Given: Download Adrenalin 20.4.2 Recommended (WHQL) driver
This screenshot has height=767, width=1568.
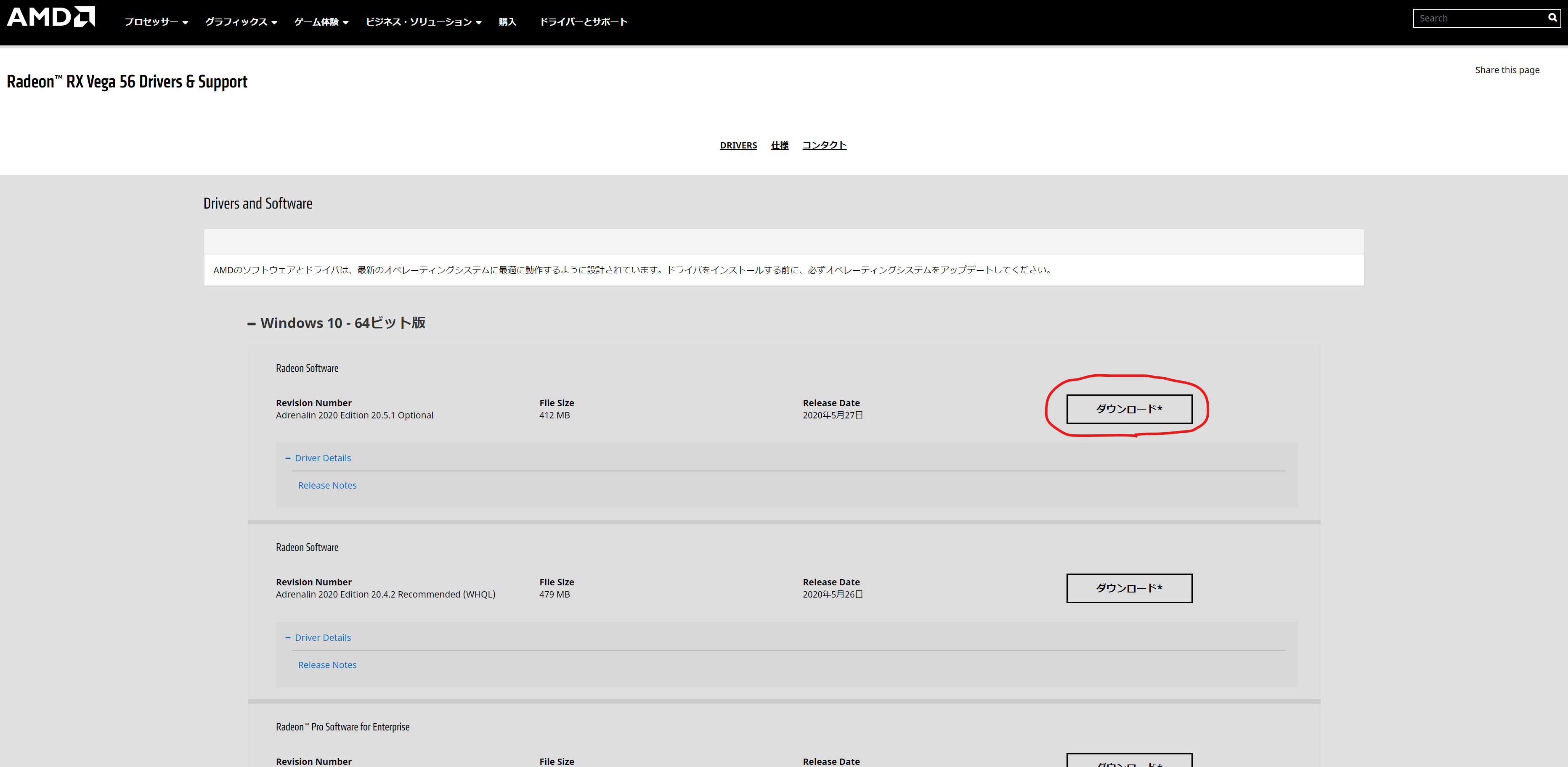Looking at the screenshot, I should click(1129, 588).
